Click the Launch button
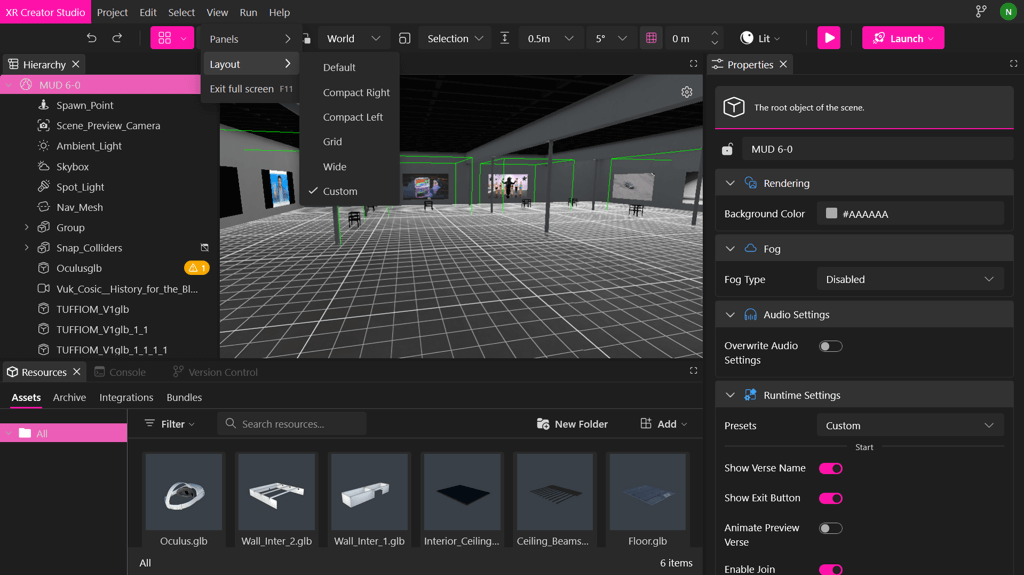 tap(903, 38)
